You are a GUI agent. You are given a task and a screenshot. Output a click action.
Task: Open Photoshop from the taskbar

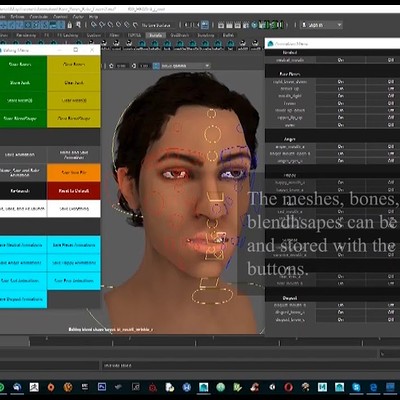(102, 387)
